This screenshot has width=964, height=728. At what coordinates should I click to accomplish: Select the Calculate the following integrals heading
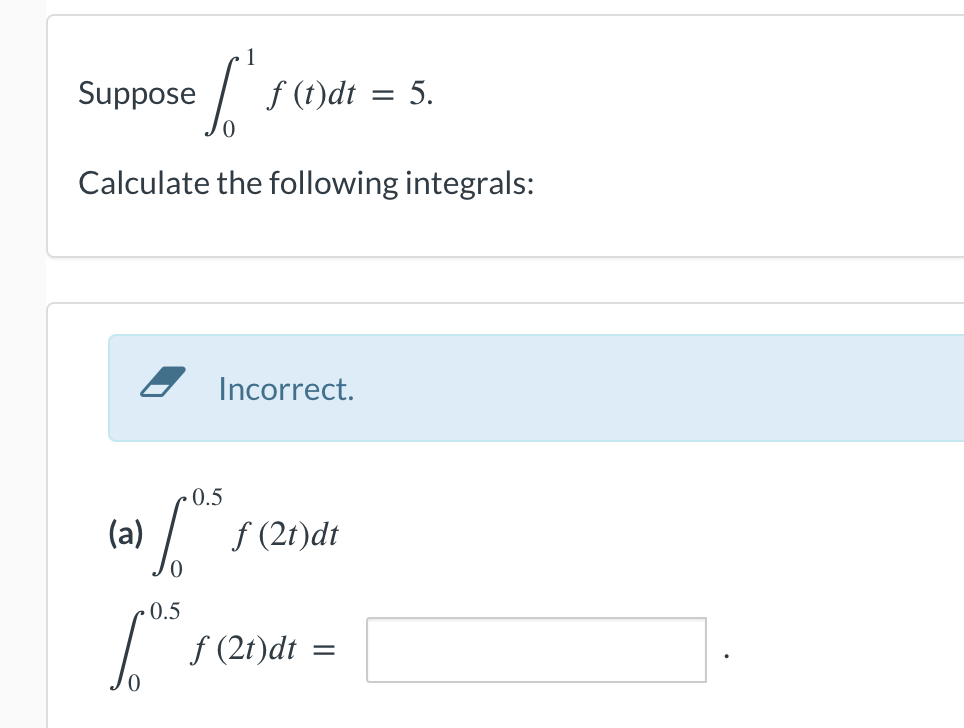307,183
